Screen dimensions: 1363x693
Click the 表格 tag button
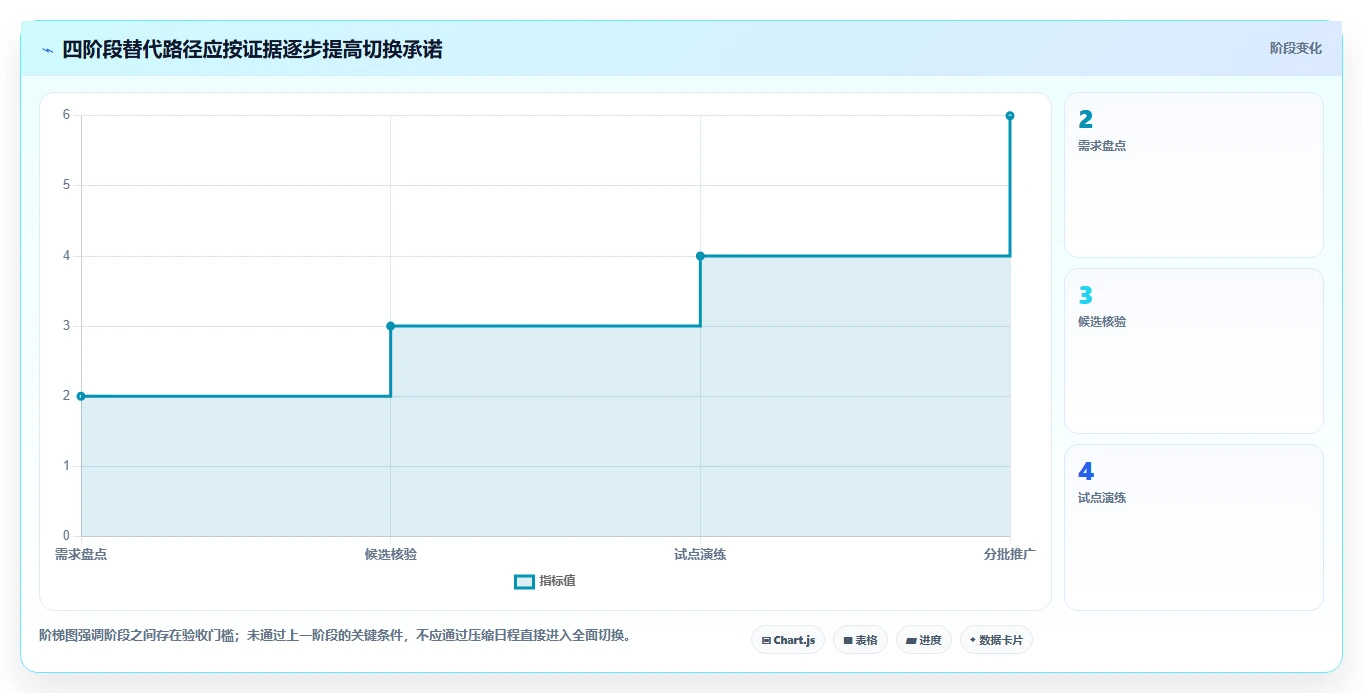coord(860,640)
